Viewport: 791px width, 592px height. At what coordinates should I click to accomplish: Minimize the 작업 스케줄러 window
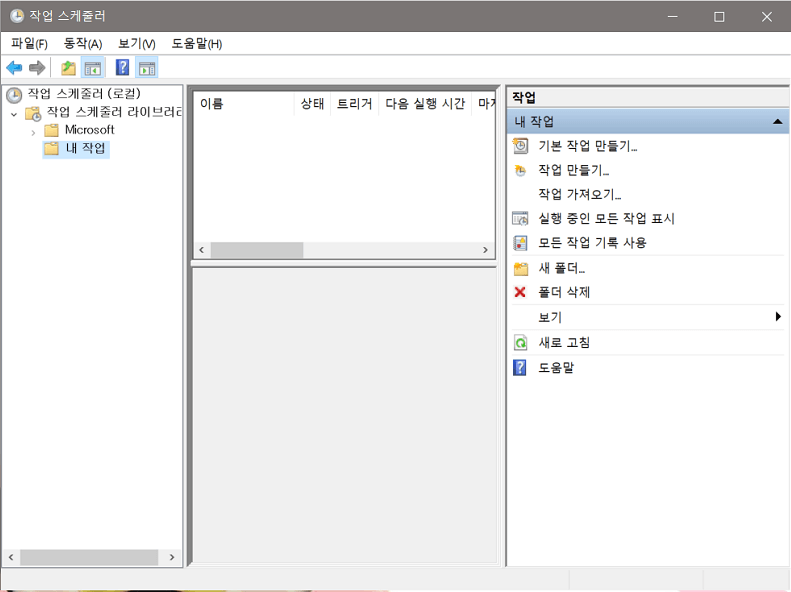pyautogui.click(x=672, y=17)
